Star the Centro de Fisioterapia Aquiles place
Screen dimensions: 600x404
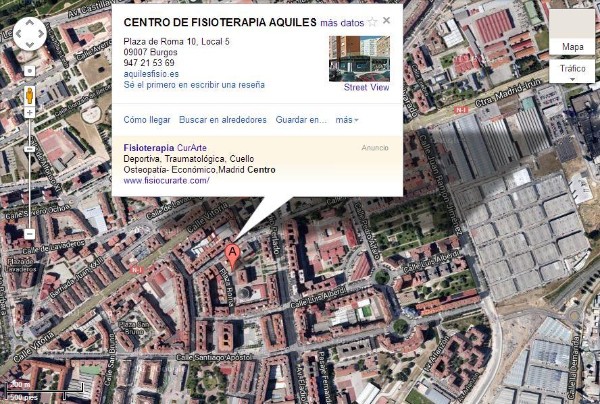pyautogui.click(x=372, y=22)
